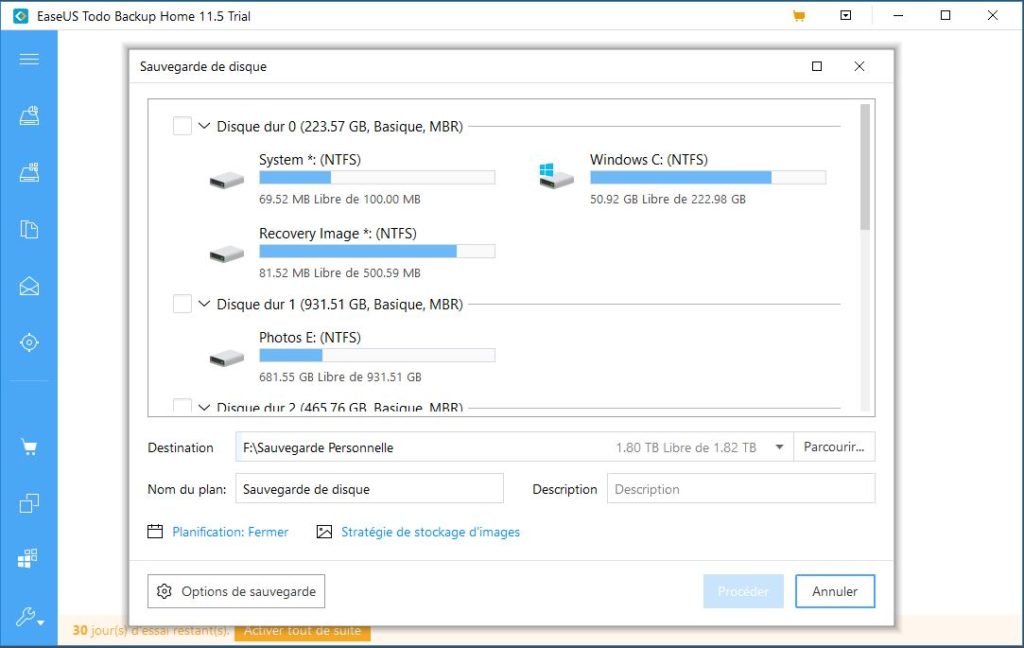The image size is (1024, 648).
Task: Check the Disque dur 2 checkbox
Action: pos(182,405)
